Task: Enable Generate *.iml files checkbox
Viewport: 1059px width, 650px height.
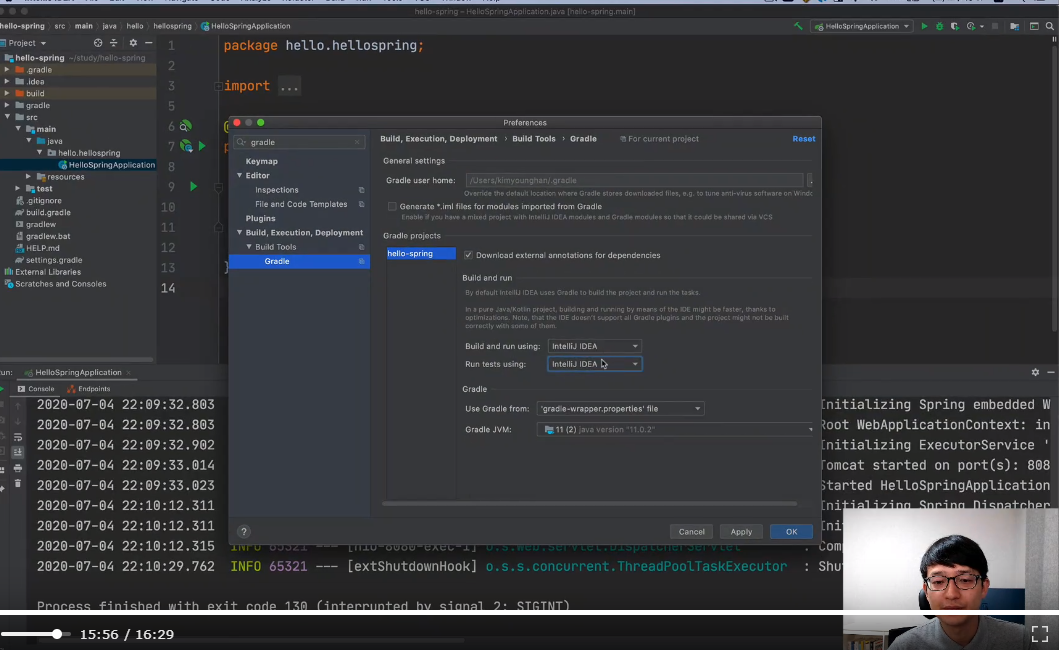Action: pos(392,207)
